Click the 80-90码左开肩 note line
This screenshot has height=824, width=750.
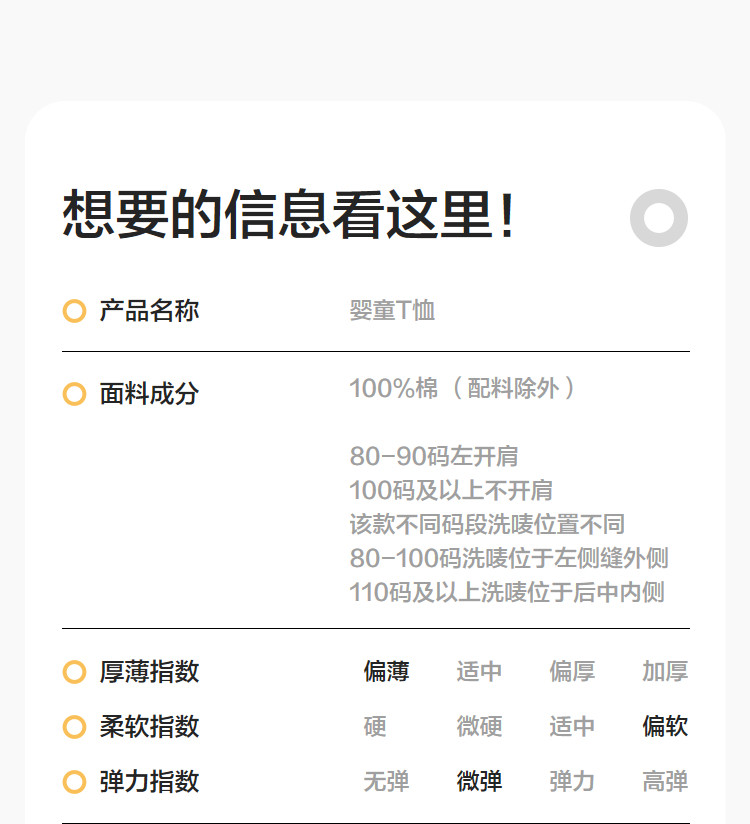coord(433,457)
